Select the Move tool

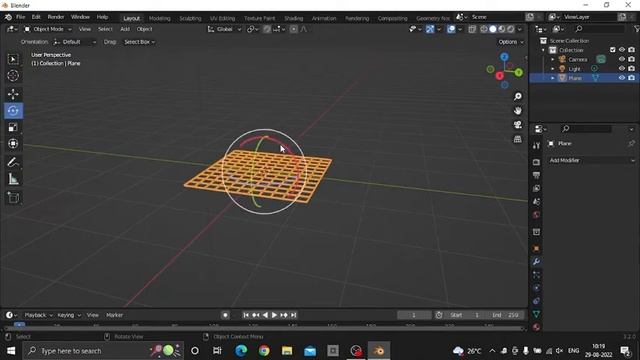coord(13,94)
